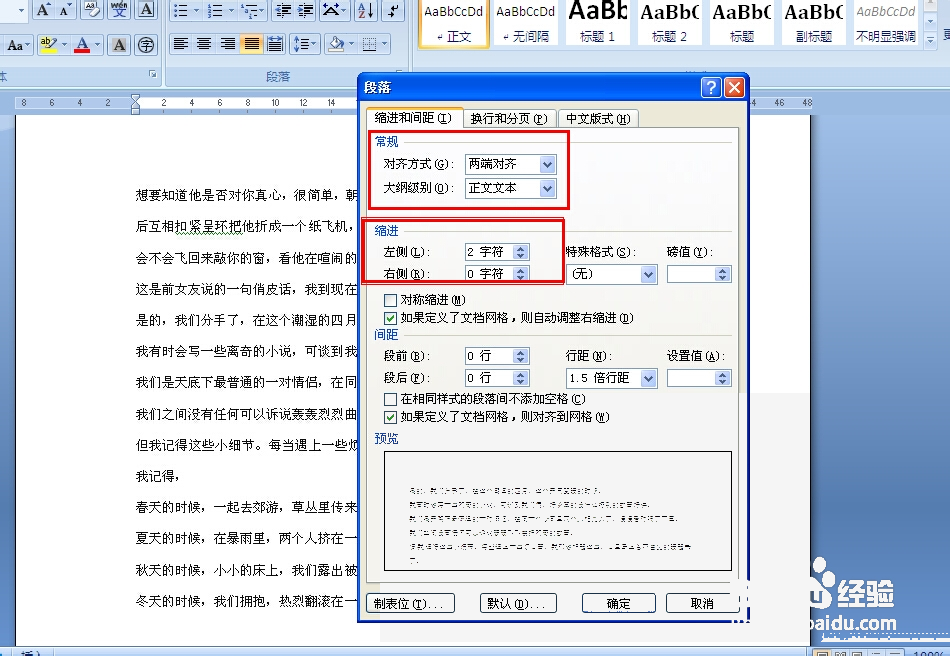Click the Numbering list icon
The width and height of the screenshot is (950, 656).
click(x=215, y=10)
